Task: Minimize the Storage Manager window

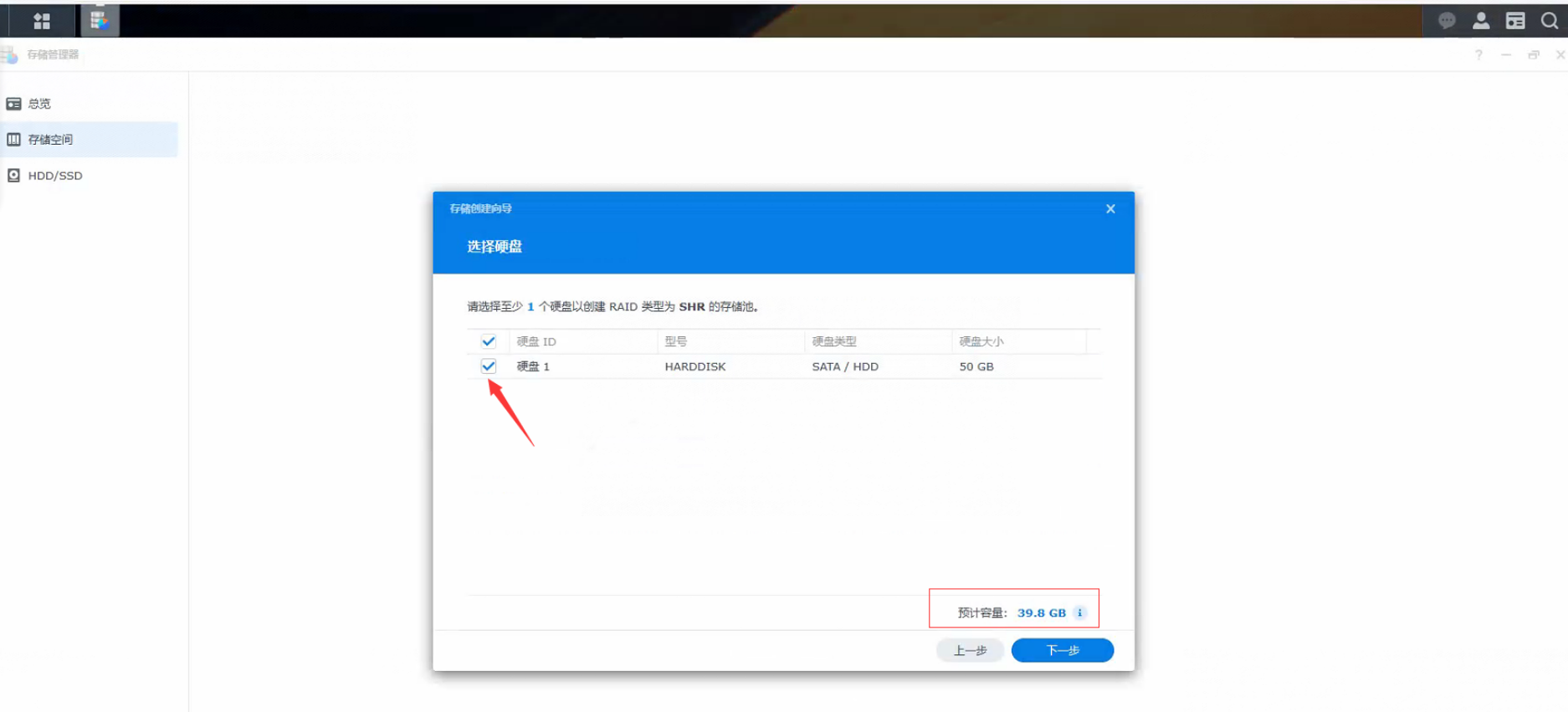Action: [1506, 54]
